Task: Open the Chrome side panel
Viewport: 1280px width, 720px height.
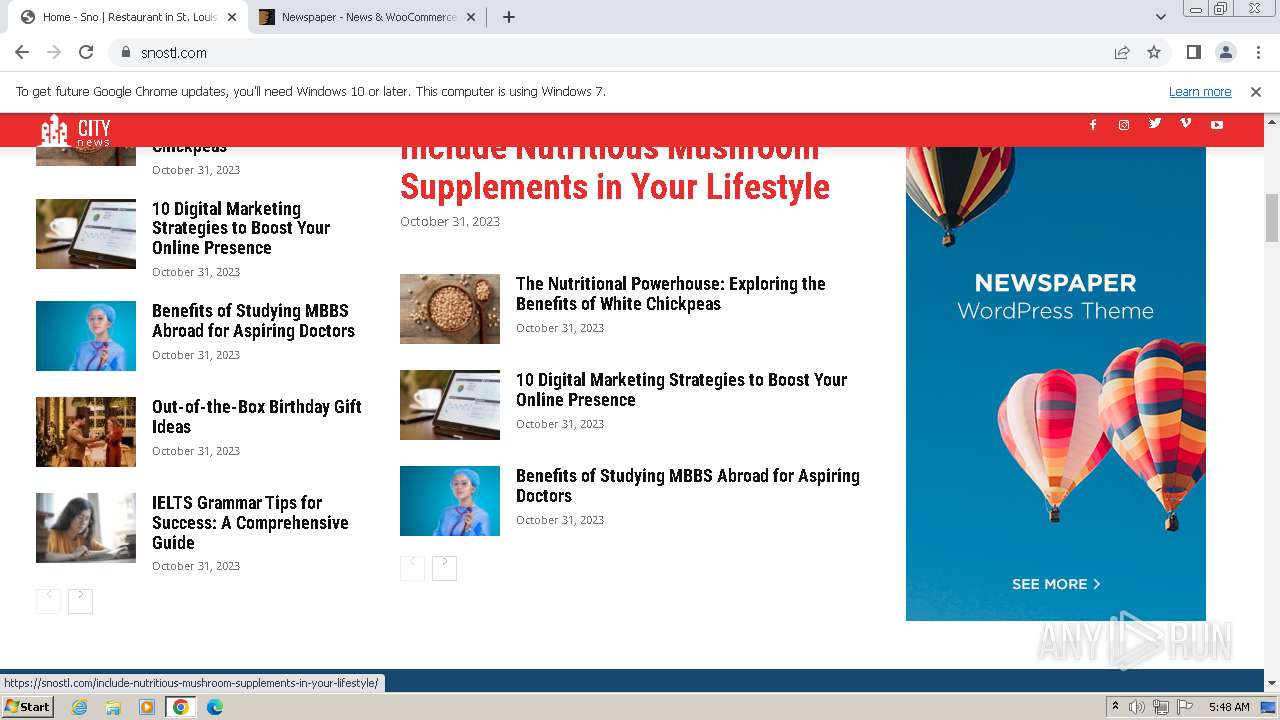Action: (1193, 52)
